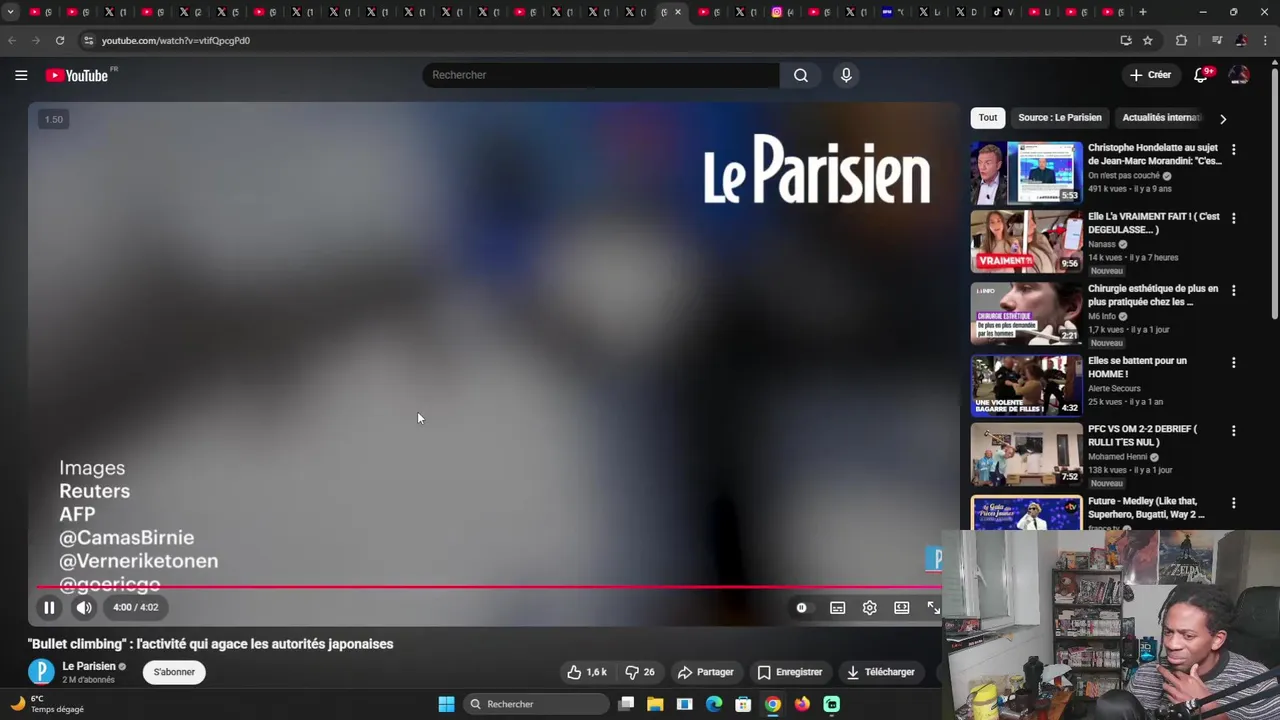Open Microsoft Edge from taskbar
Screen dimensions: 1280x720
point(714,704)
